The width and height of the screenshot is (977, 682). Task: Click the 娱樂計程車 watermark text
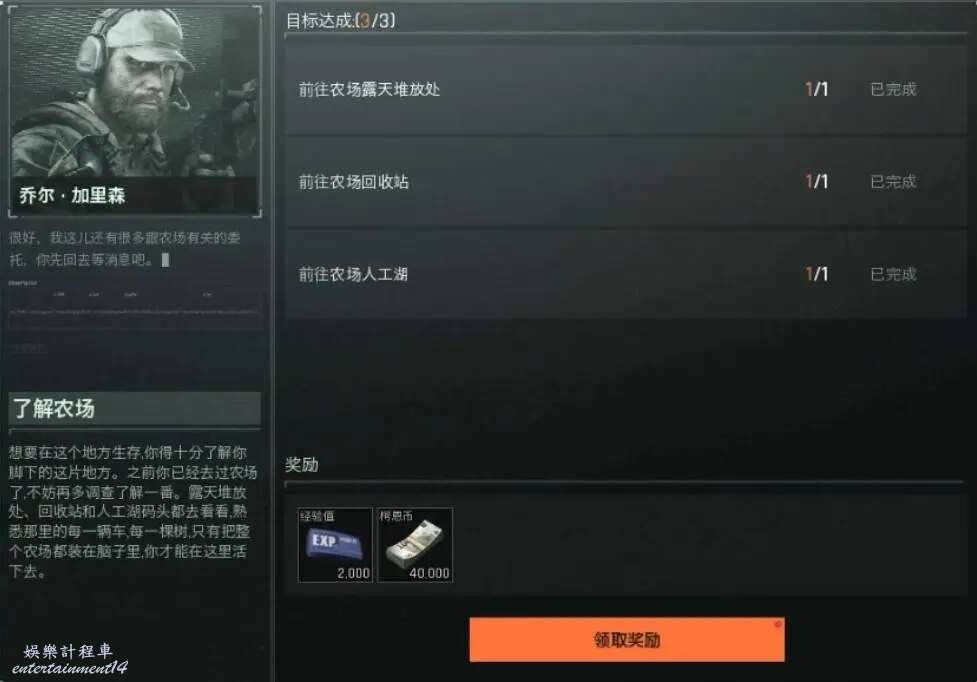tap(69, 651)
